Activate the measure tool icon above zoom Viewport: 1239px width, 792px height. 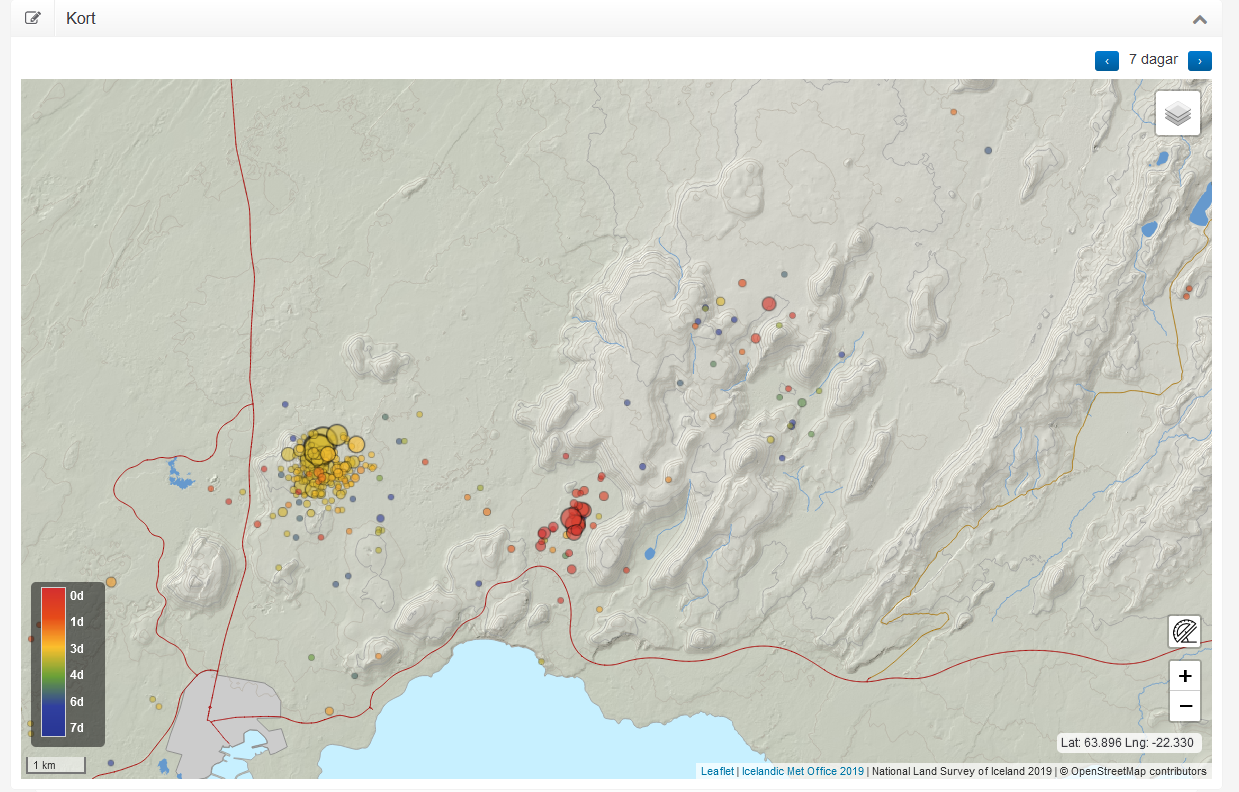[x=1185, y=632]
